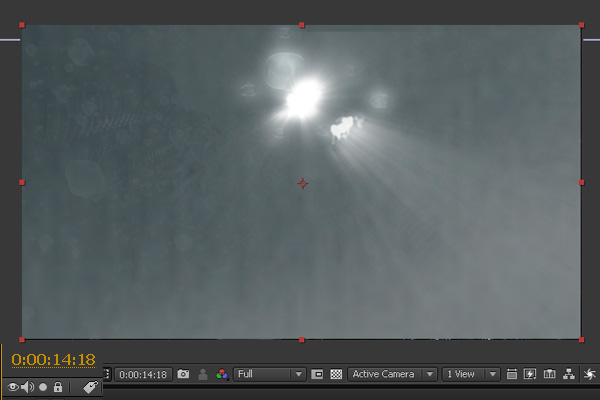Click the solo dot column icon

click(43, 387)
